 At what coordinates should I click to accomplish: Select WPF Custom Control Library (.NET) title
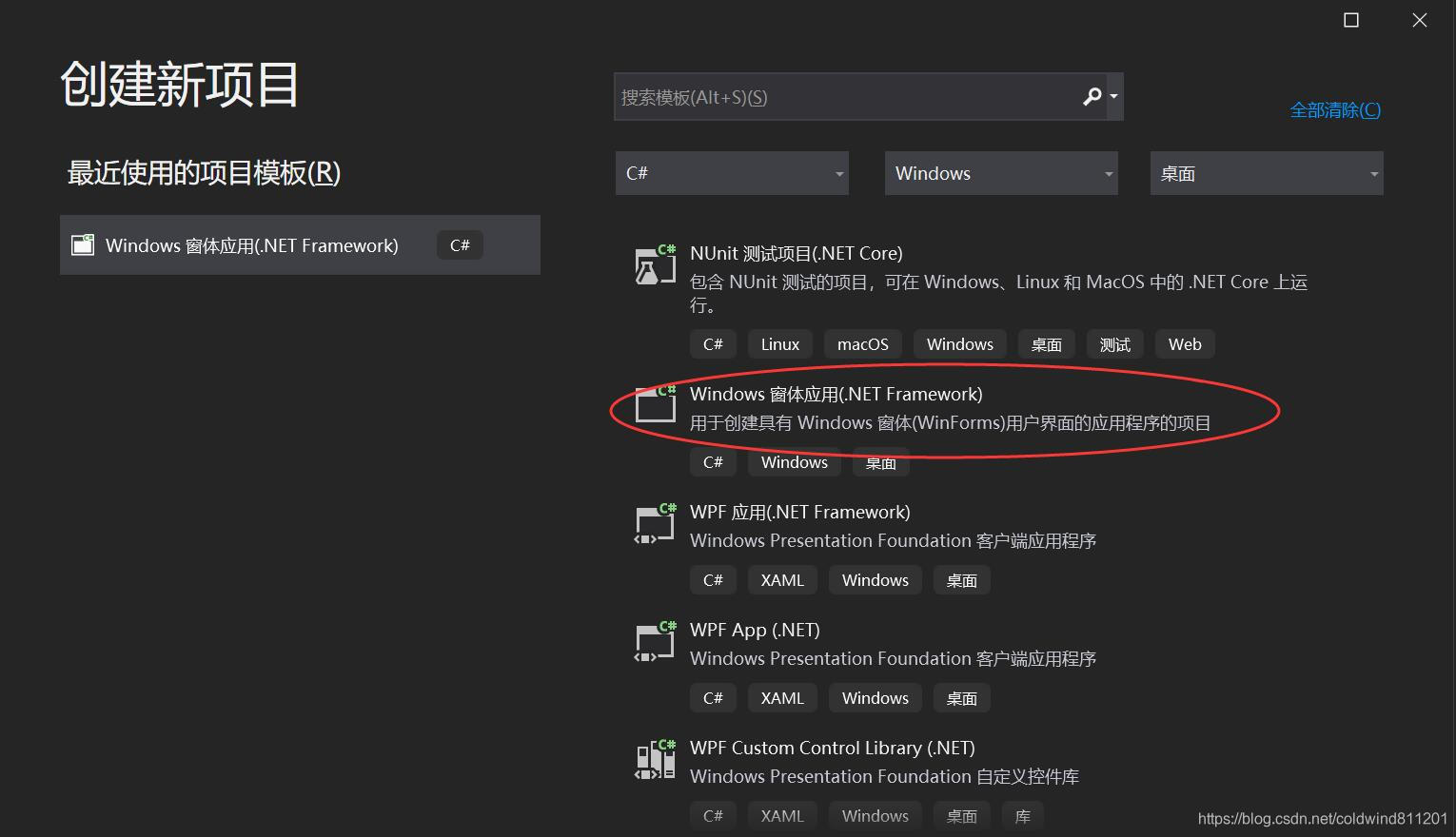click(x=832, y=748)
